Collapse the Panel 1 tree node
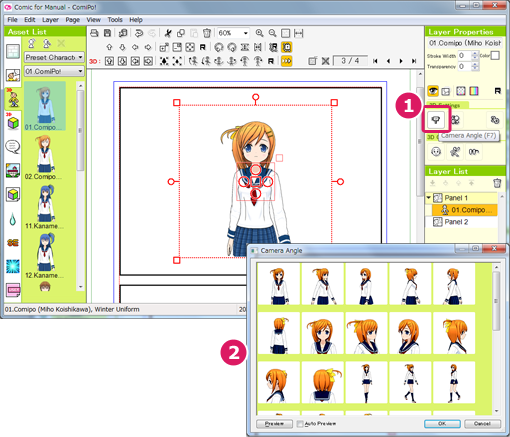 (429, 197)
